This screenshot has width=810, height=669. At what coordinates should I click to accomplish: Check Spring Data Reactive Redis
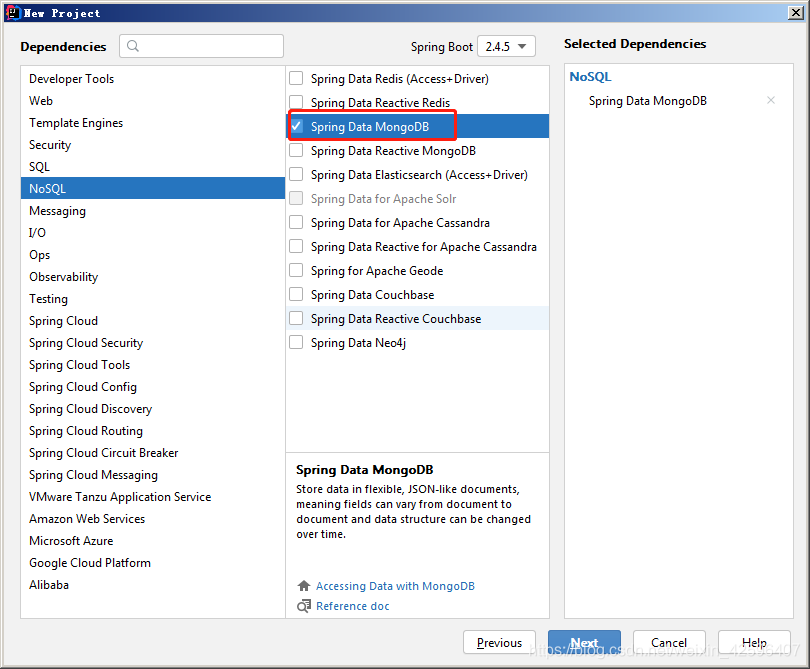296,102
